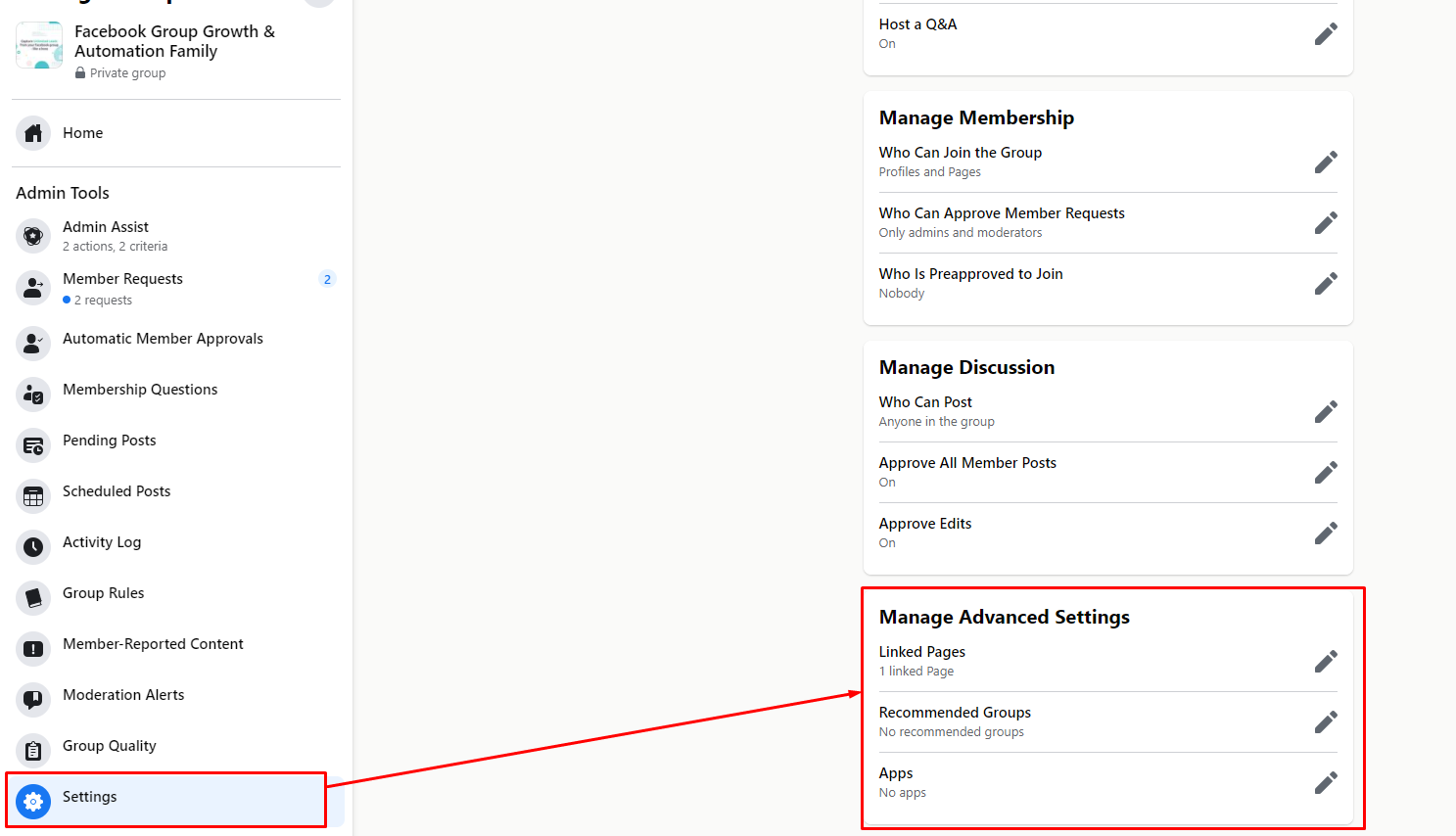Image resolution: width=1456 pixels, height=836 pixels.
Task: Open the Pending Posts section
Action: (109, 441)
